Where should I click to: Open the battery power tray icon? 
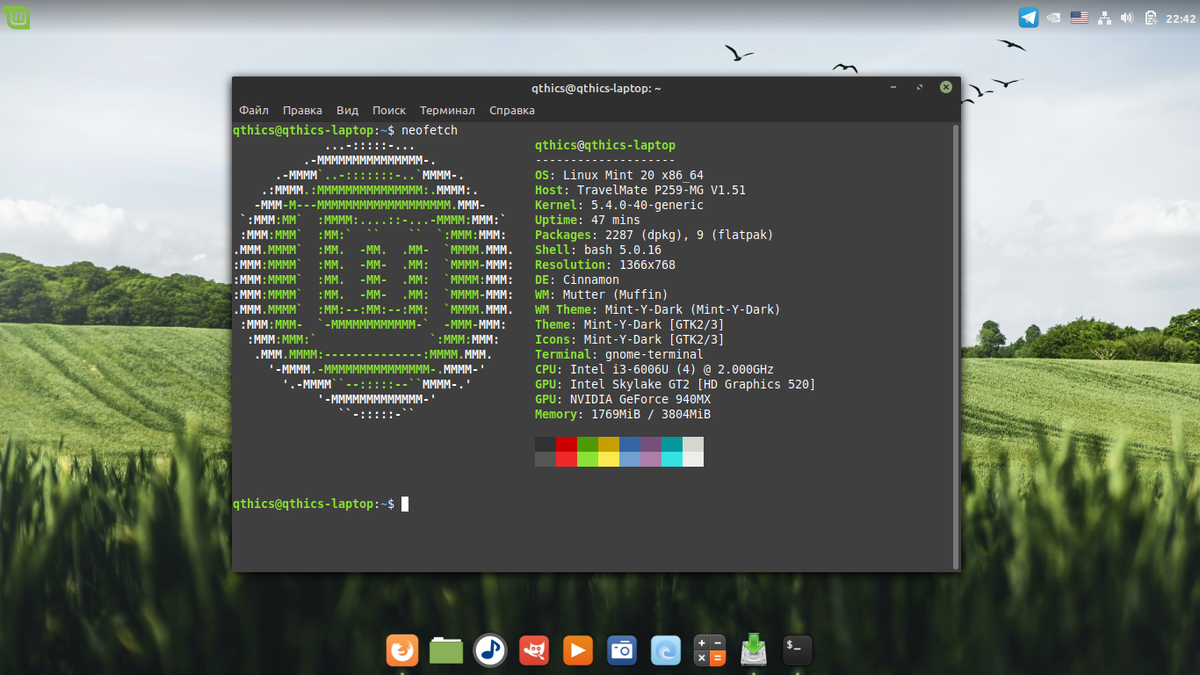[1151, 17]
